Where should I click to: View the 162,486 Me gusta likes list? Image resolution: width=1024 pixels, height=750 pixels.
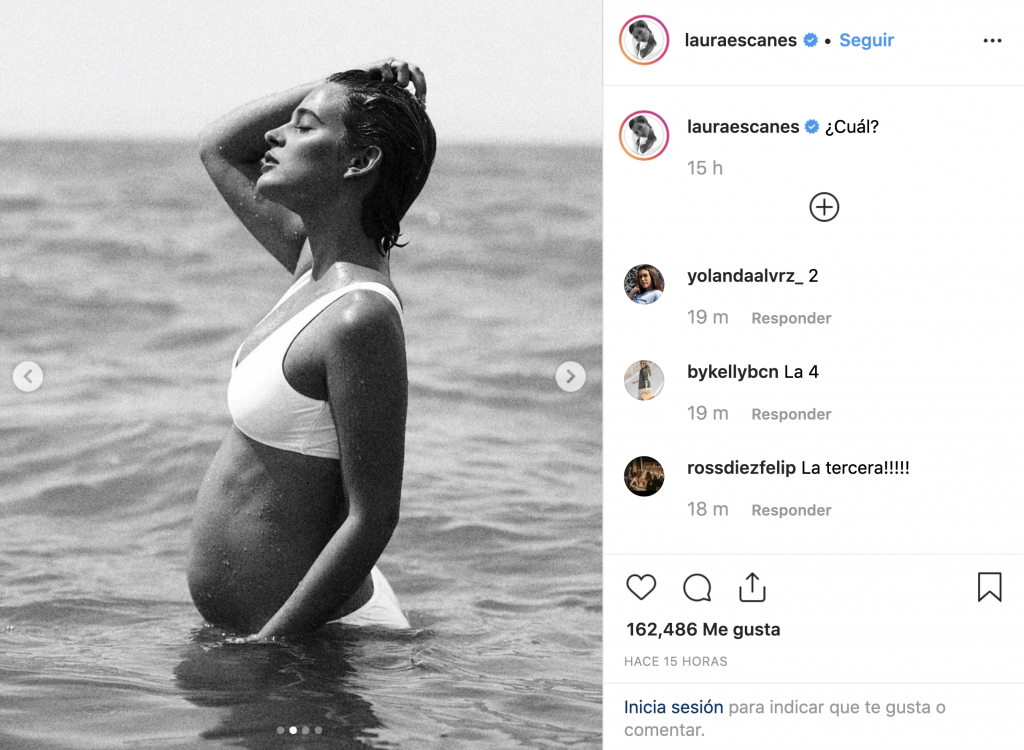pos(703,630)
